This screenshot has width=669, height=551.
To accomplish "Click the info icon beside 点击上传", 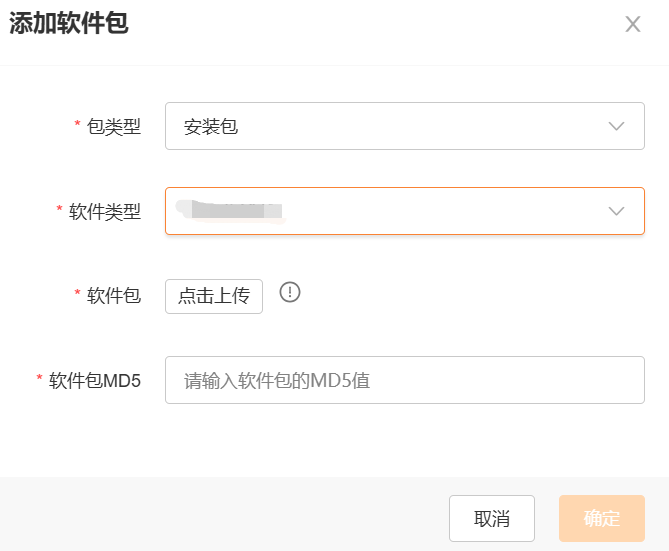I will tap(290, 293).
